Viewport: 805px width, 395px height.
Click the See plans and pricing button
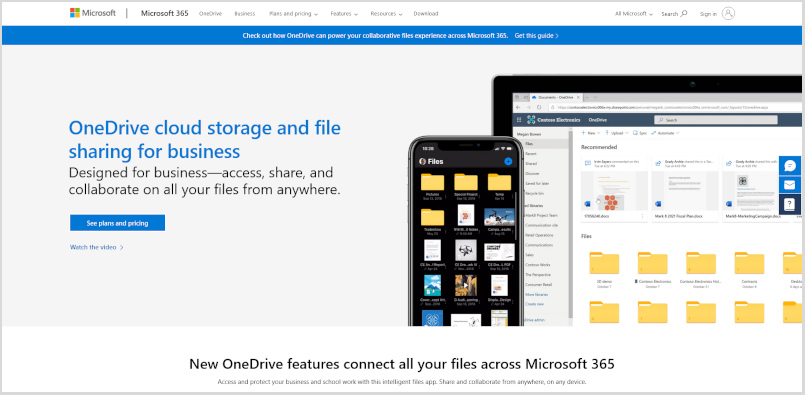point(117,223)
